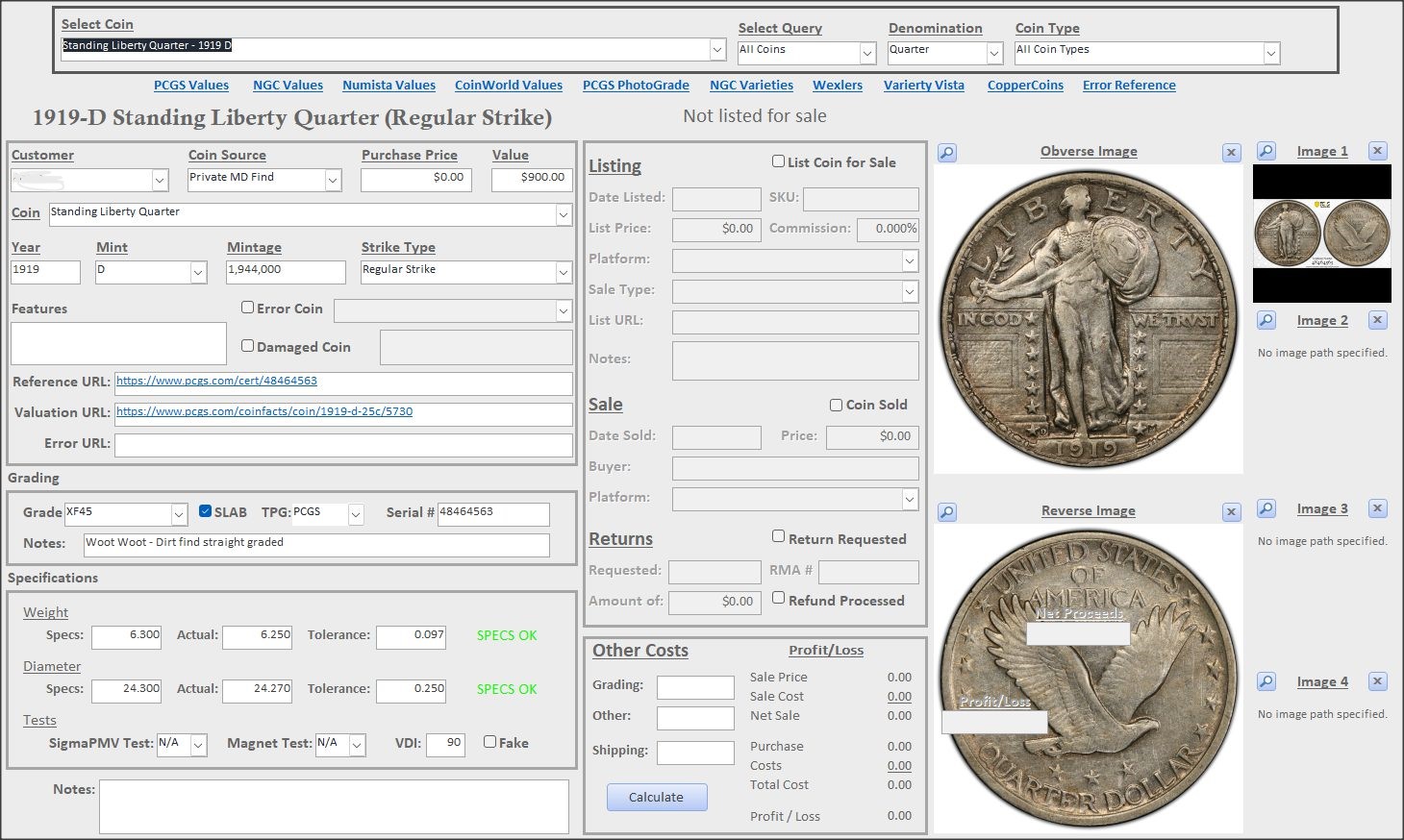Click the Calculate button
The width and height of the screenshot is (1404, 840).
657,797
